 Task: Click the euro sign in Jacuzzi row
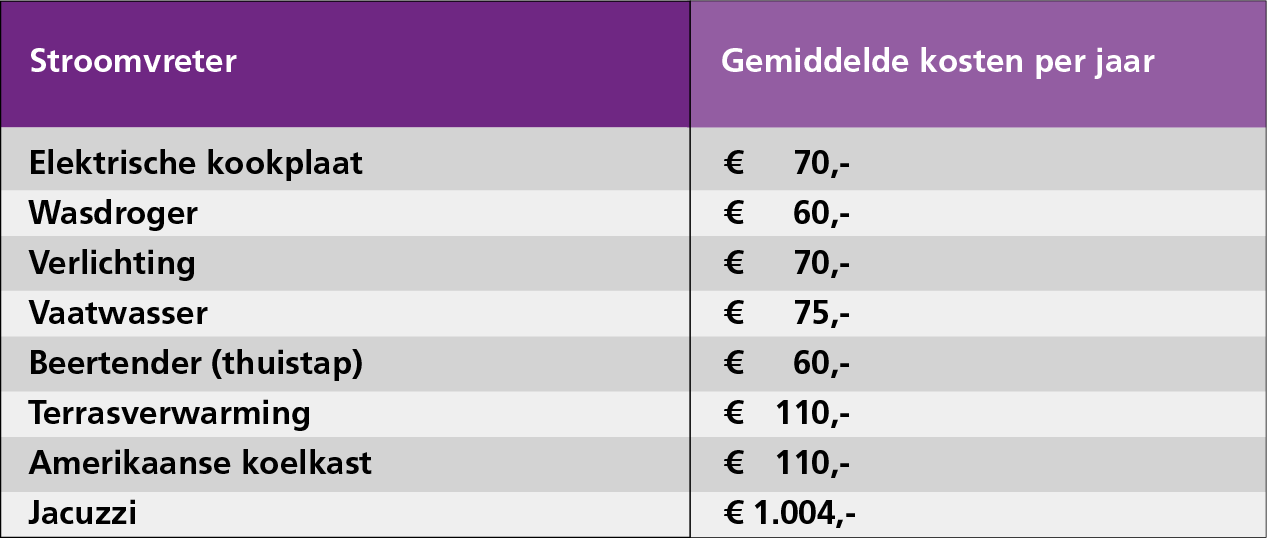[x=734, y=514]
